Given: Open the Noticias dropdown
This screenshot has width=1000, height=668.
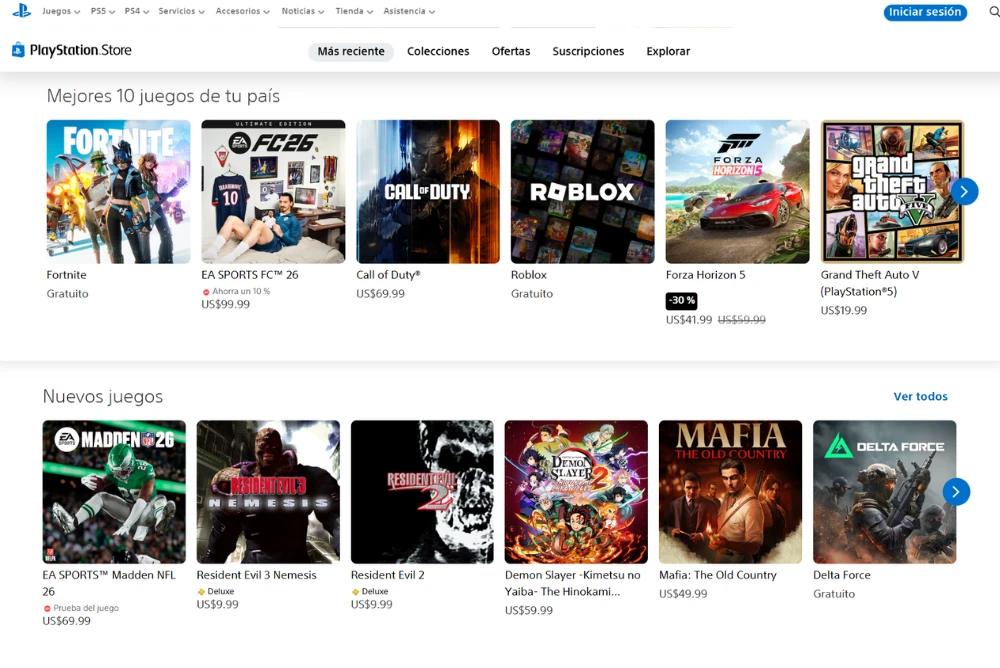Looking at the screenshot, I should [x=303, y=11].
